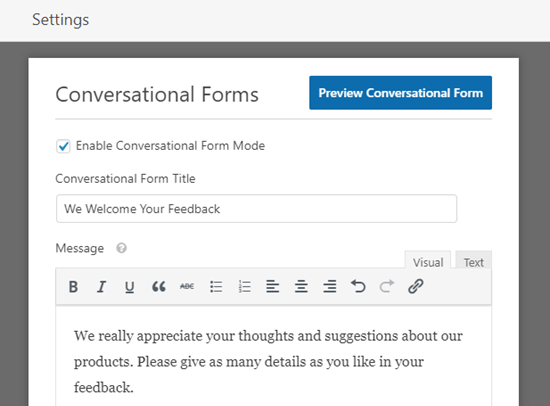
Task: Create a bulleted list
Action: [x=216, y=287]
